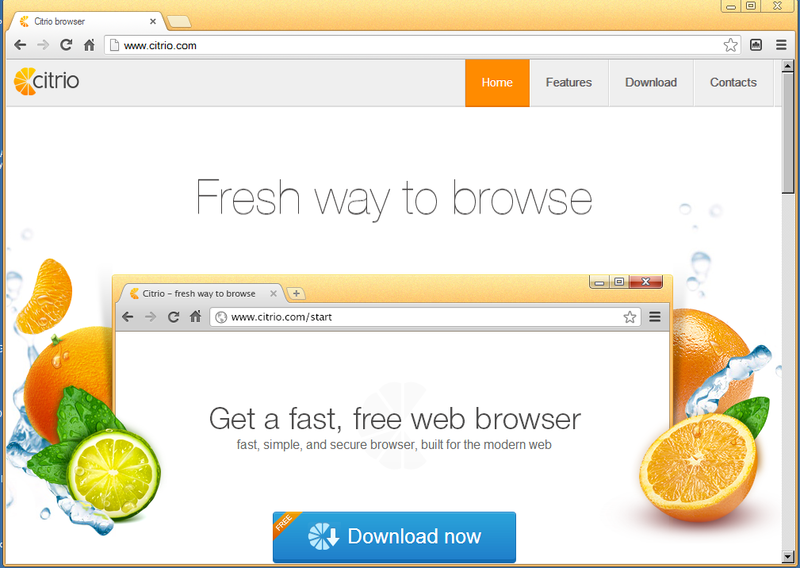Click the browser back arrow
This screenshot has width=800, height=568.
click(20, 45)
